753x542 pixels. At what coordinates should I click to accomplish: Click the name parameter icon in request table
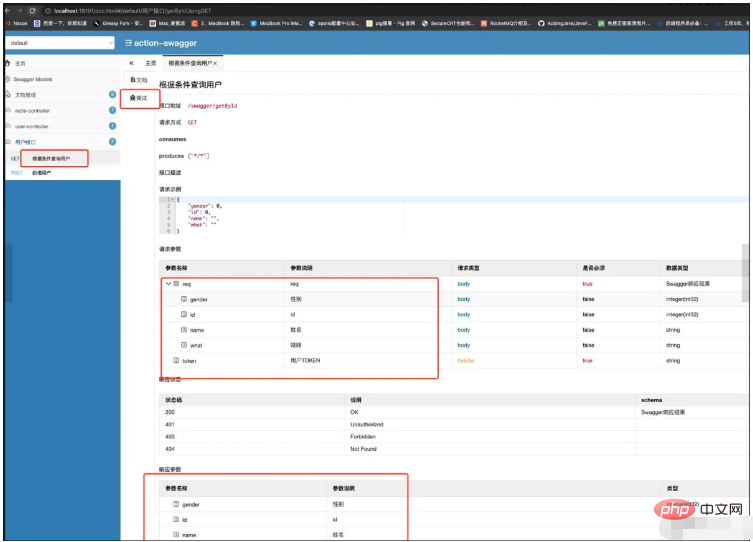click(184, 330)
